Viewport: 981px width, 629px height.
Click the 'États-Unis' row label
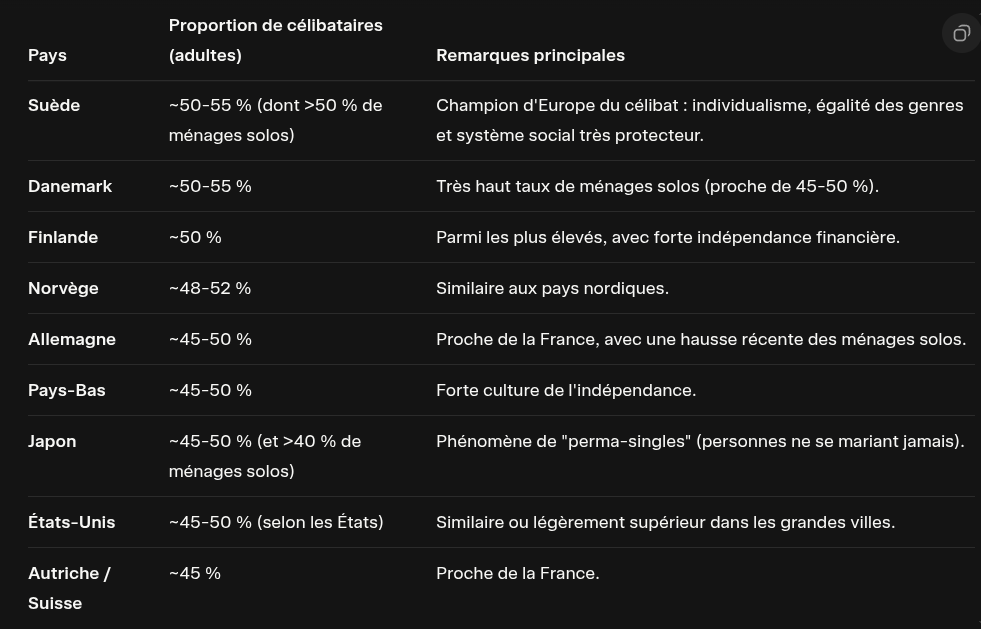72,522
